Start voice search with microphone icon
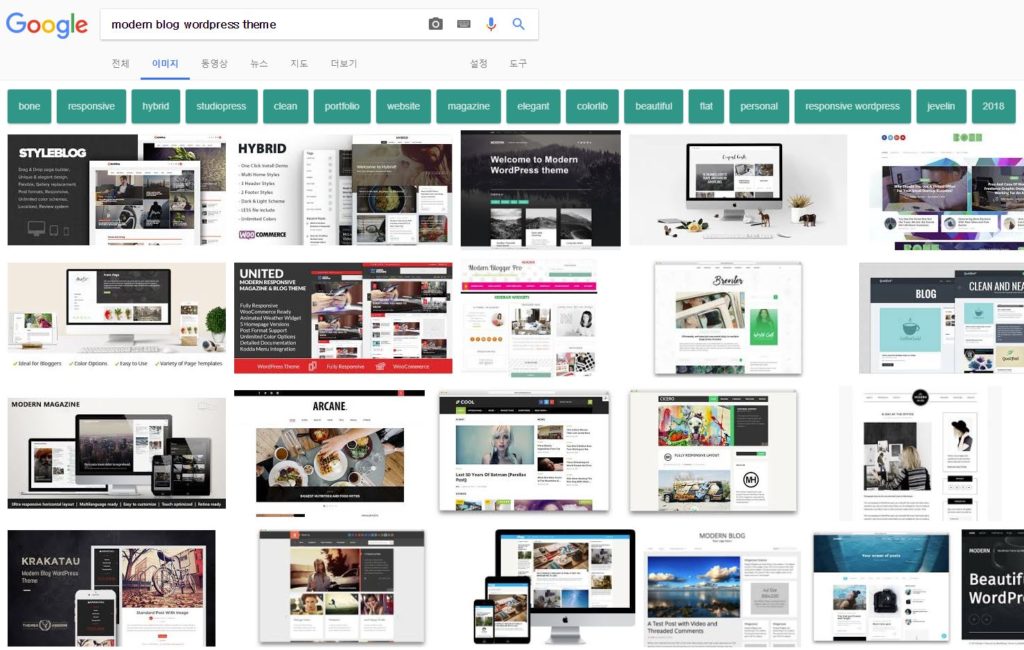1024x650 pixels. tap(491, 24)
